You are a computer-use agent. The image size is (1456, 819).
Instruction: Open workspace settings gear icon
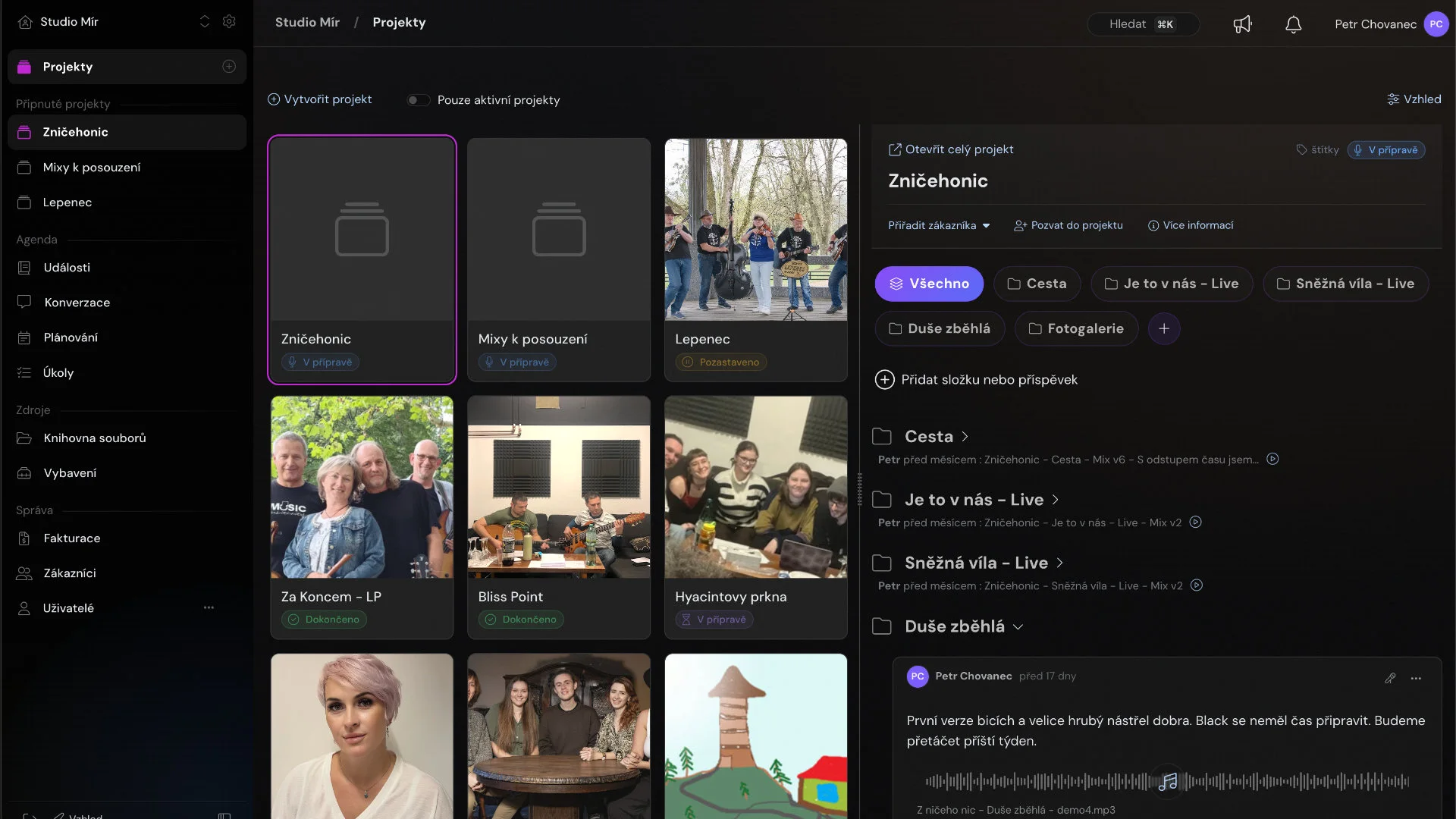coord(229,22)
